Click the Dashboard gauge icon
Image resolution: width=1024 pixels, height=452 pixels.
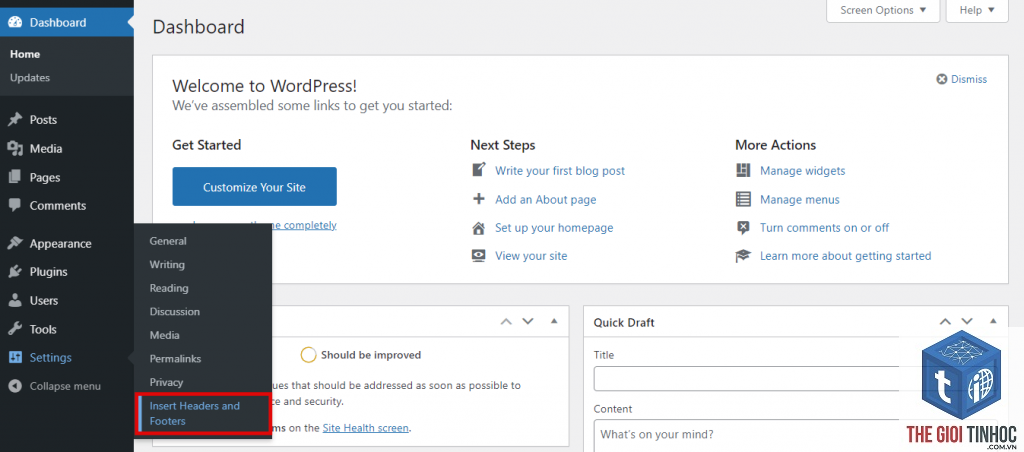point(15,22)
